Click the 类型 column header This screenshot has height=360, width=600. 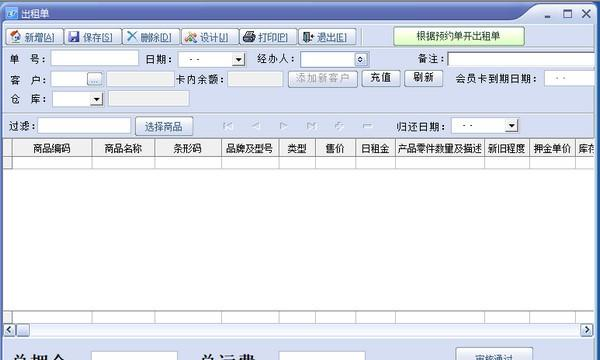(297, 148)
